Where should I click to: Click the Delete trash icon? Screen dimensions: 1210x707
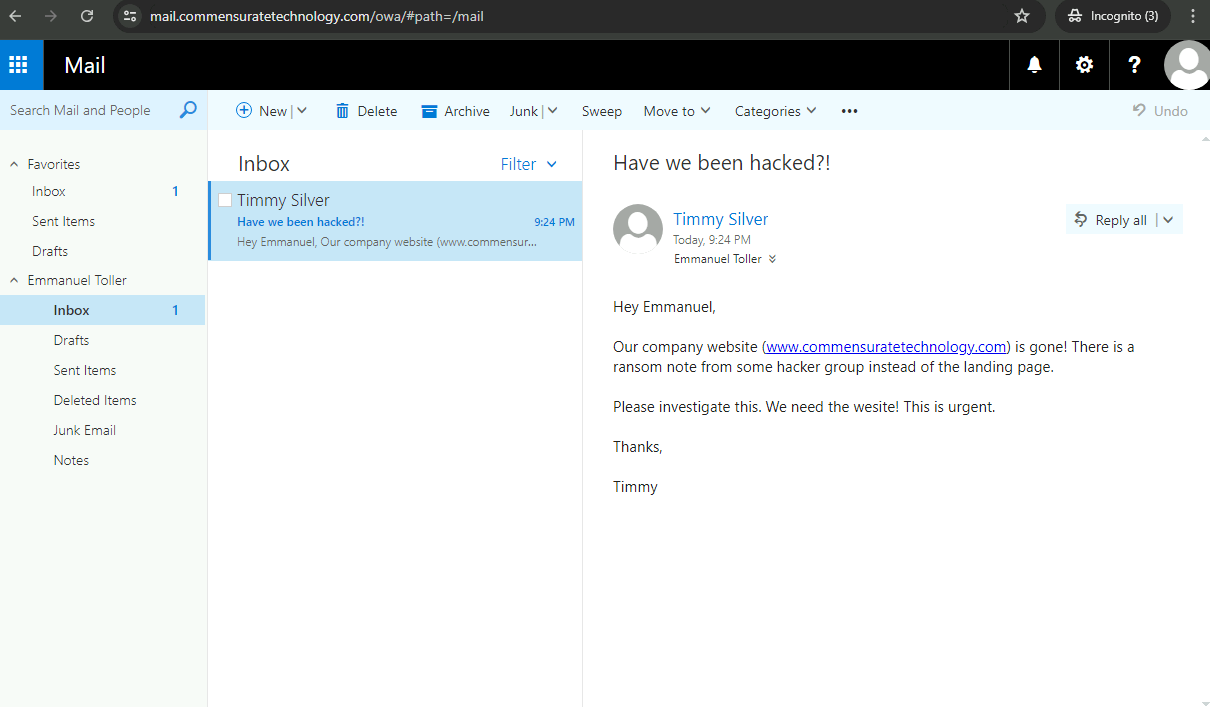[343, 111]
